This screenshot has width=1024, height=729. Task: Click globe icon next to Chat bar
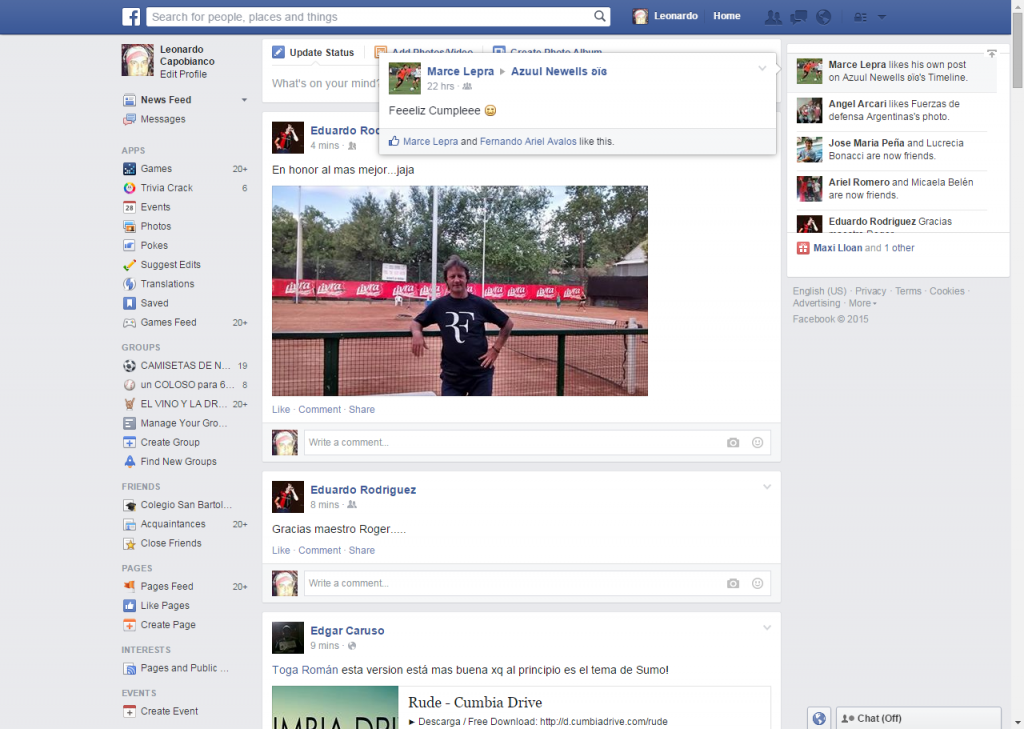click(819, 719)
